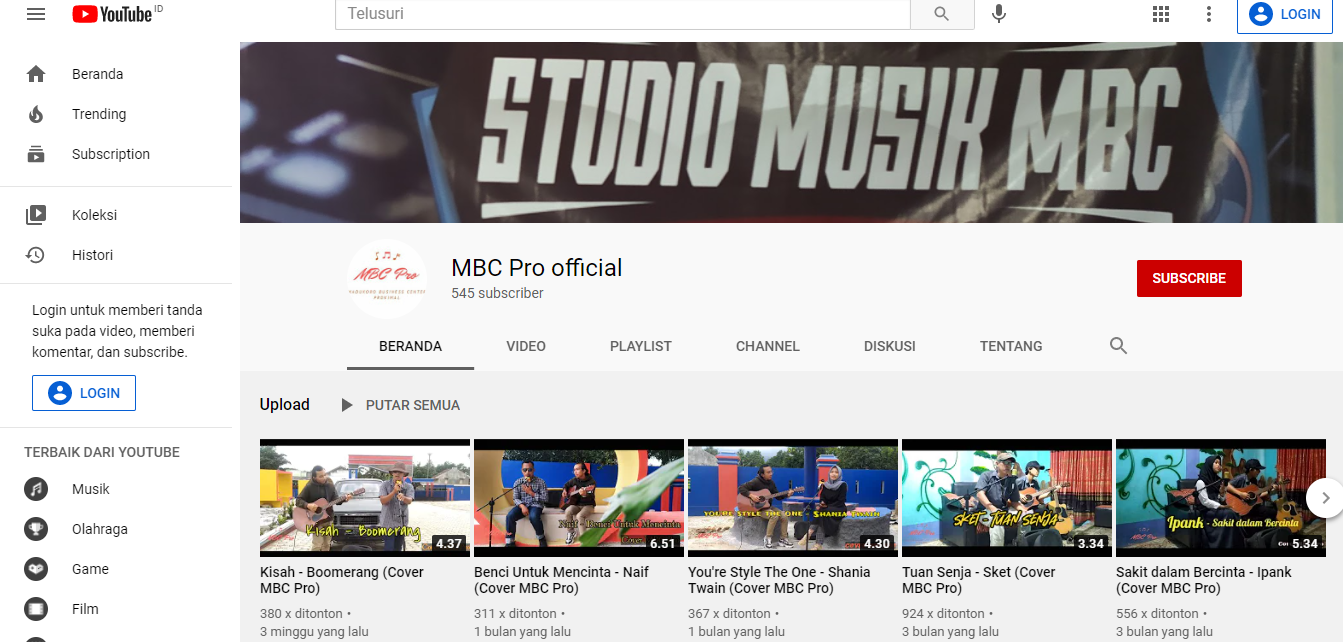Show next videos with right chevron
The image size is (1343, 642).
pyautogui.click(x=1325, y=497)
